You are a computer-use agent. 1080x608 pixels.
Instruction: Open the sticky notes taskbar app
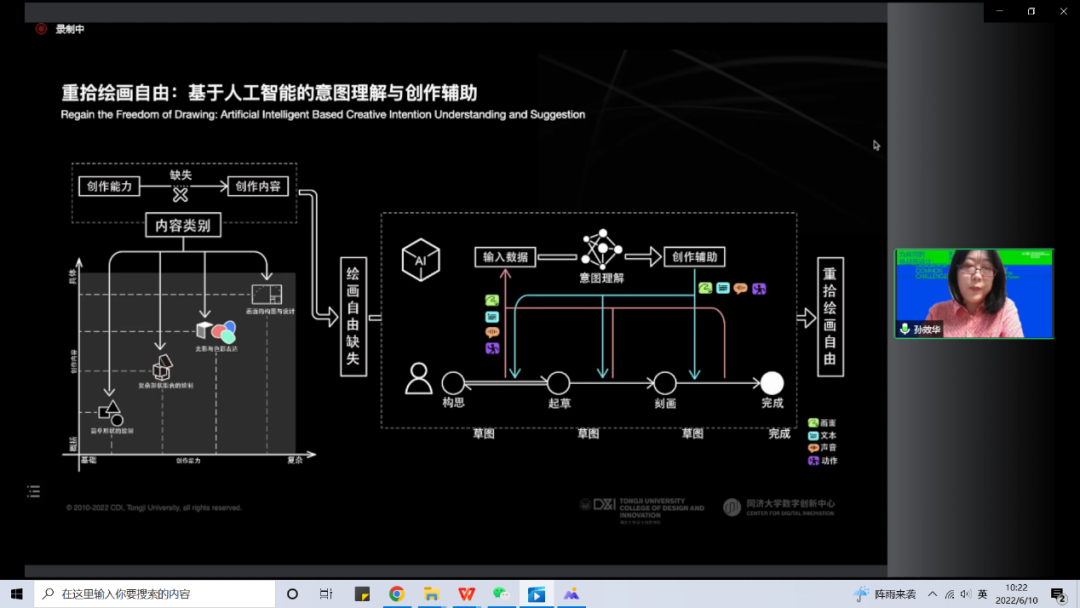362,594
